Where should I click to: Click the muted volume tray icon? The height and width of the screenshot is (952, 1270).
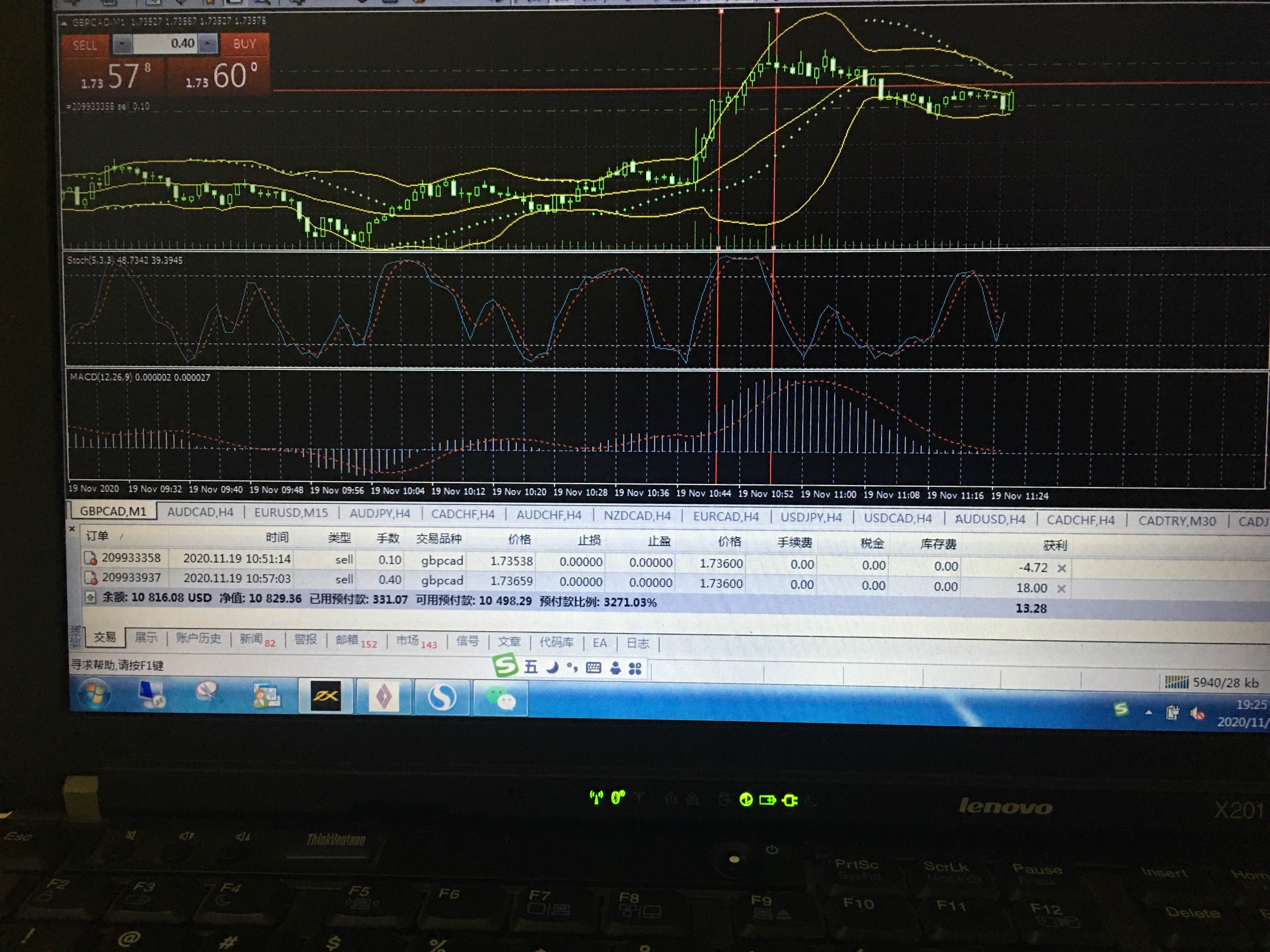[1198, 714]
